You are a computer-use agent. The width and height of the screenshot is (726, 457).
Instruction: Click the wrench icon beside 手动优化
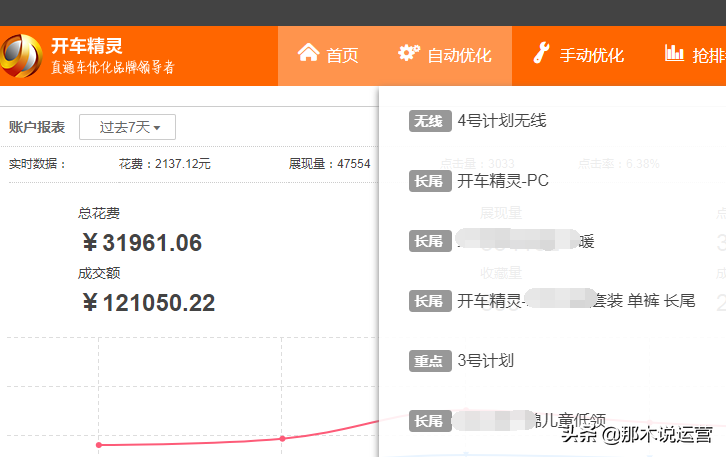(541, 53)
